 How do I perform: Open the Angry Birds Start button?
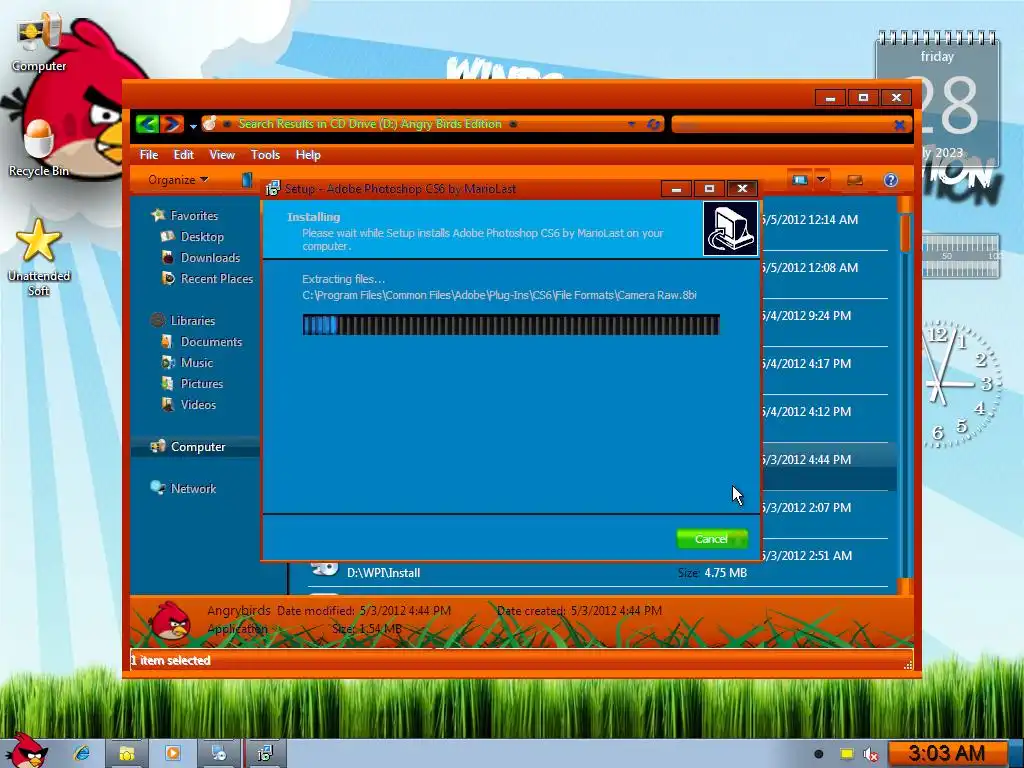(26, 750)
